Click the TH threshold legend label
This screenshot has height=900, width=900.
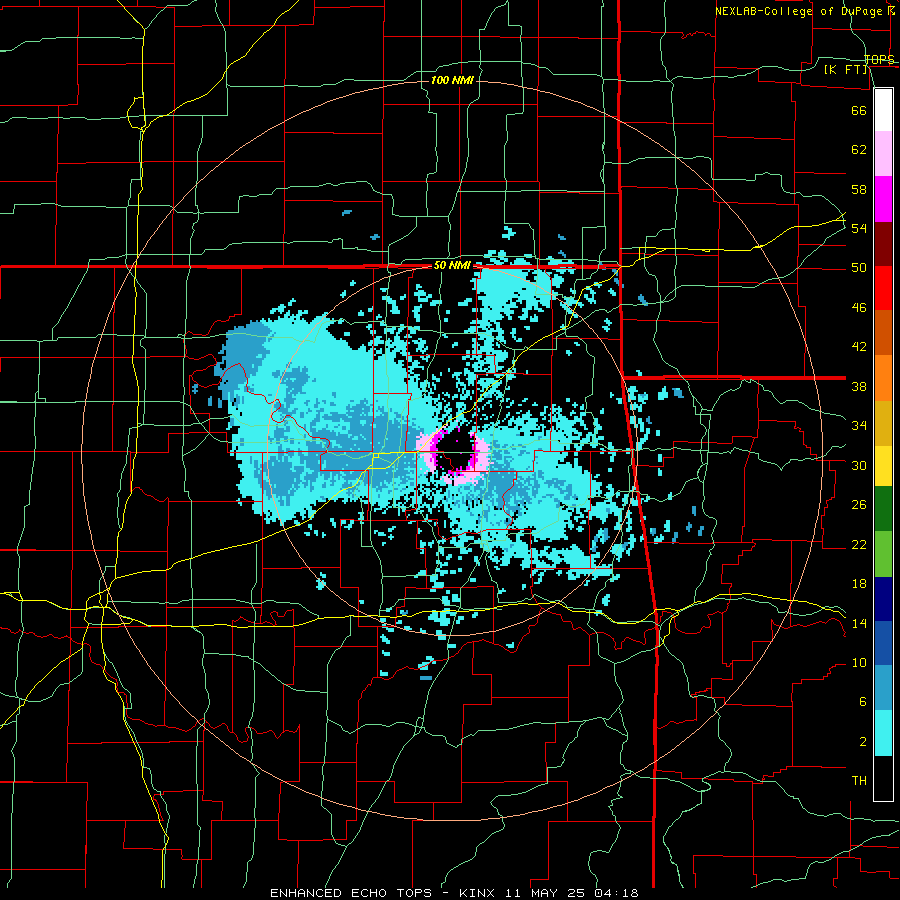859,781
